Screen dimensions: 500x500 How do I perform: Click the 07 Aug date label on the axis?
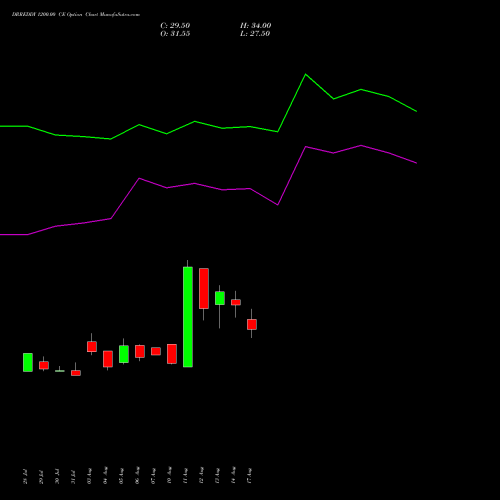coord(153,476)
